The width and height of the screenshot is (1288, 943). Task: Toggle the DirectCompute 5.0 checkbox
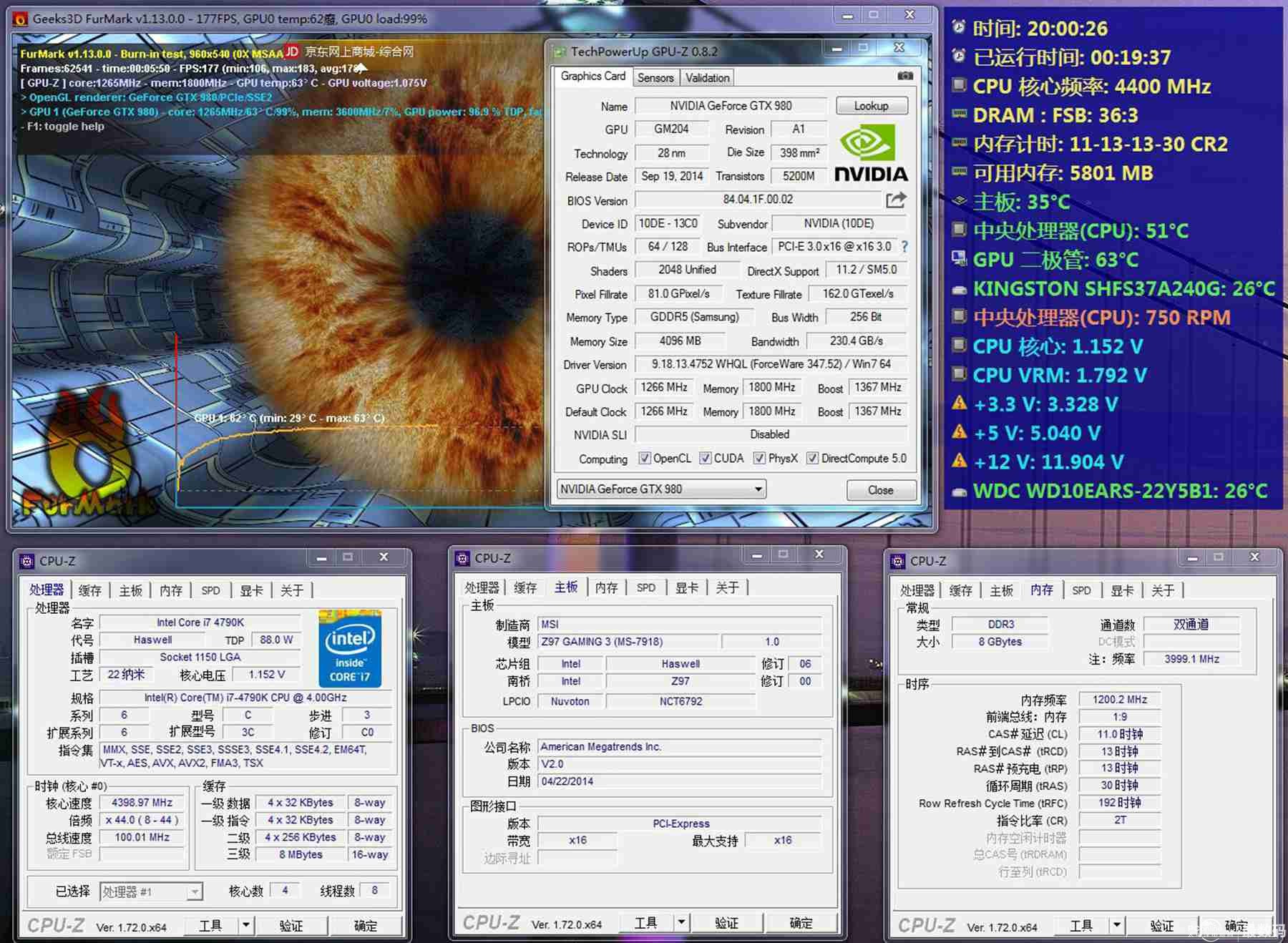coord(813,458)
